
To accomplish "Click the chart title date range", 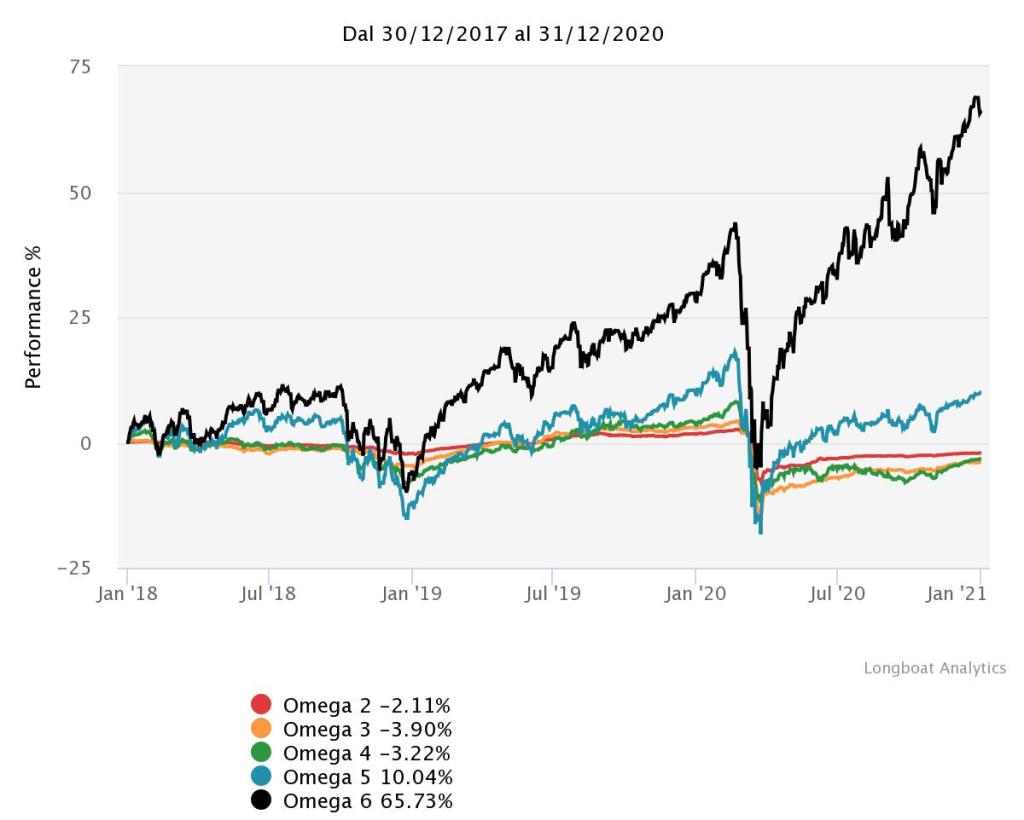I will (x=504, y=34).
